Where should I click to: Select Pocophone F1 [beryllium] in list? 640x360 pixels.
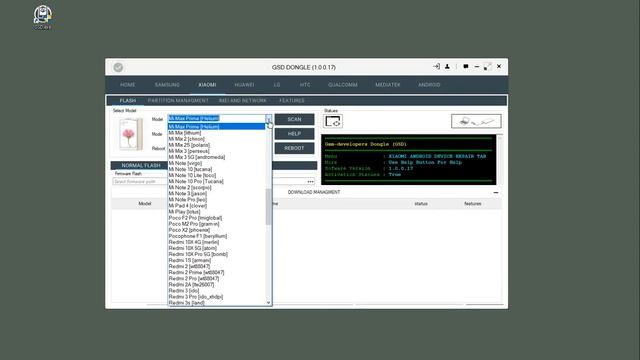[216, 236]
